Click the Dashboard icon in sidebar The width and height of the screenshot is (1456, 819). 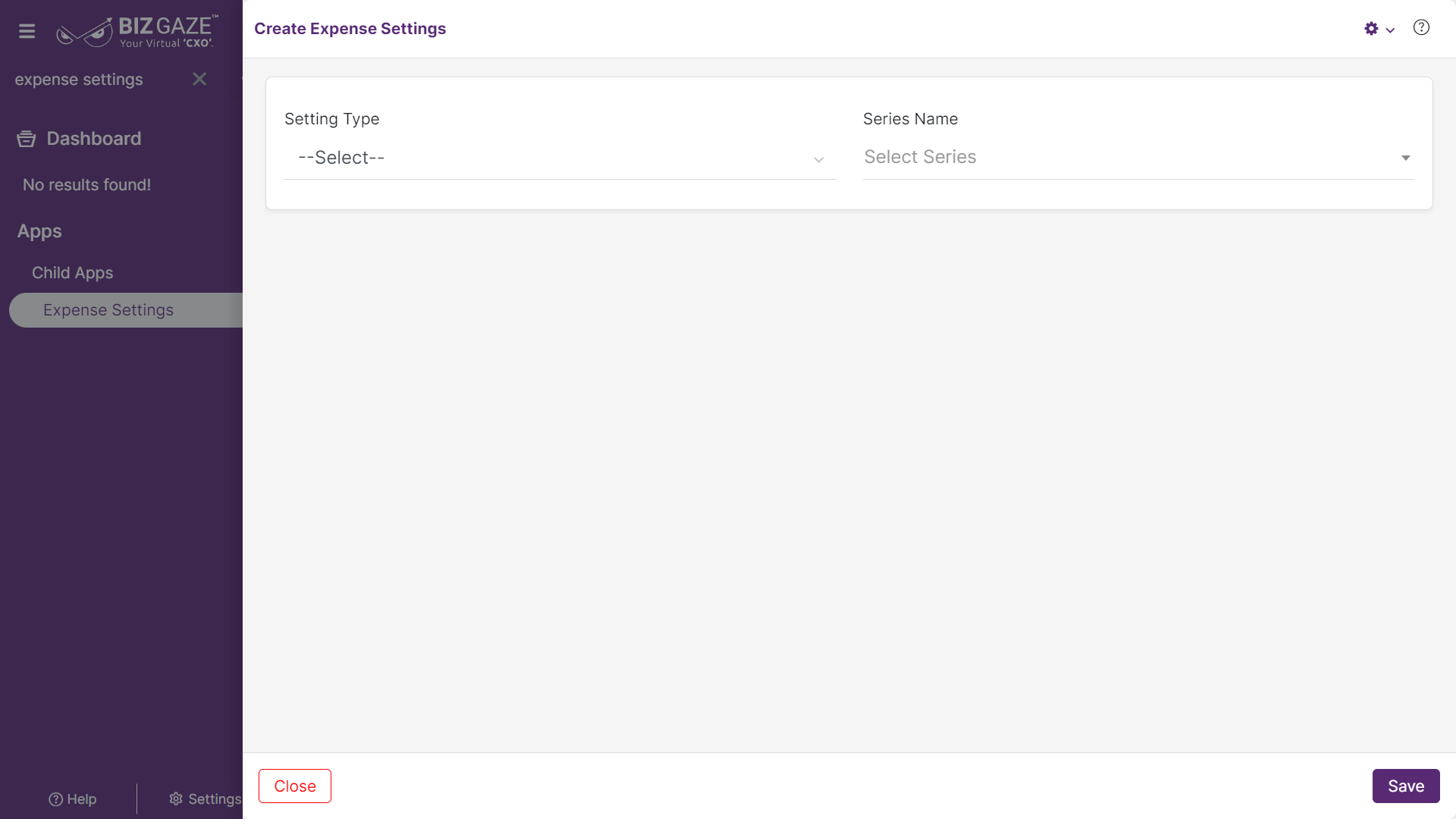pos(27,139)
